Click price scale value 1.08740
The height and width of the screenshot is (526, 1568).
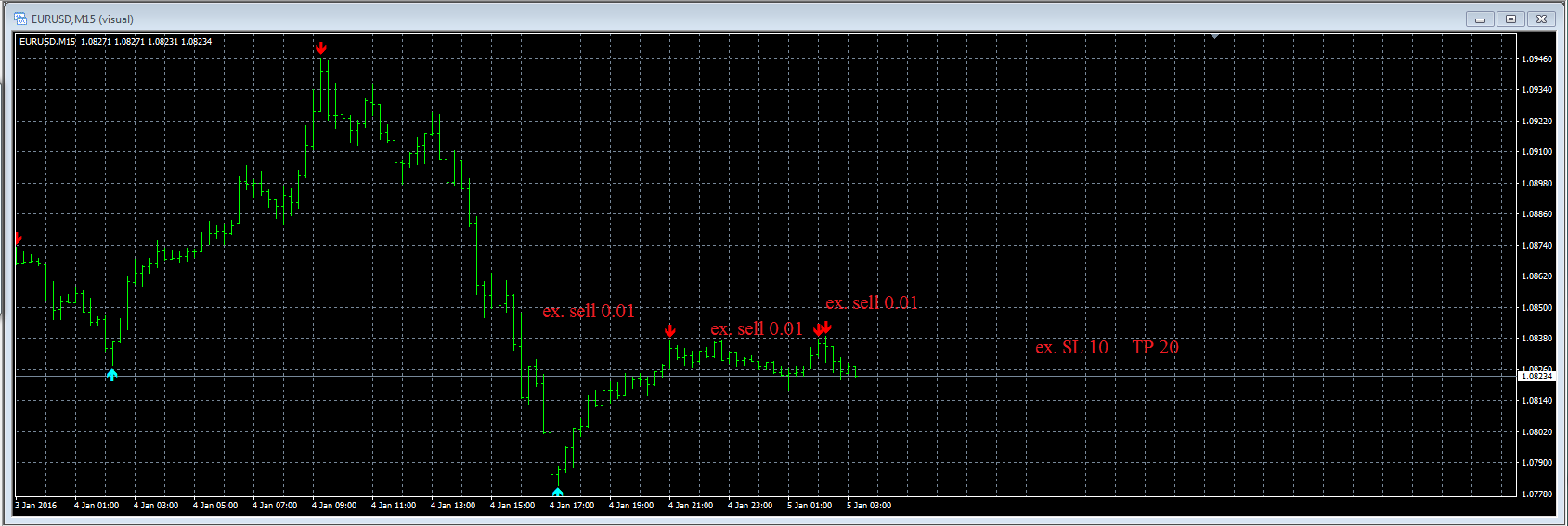click(1536, 245)
